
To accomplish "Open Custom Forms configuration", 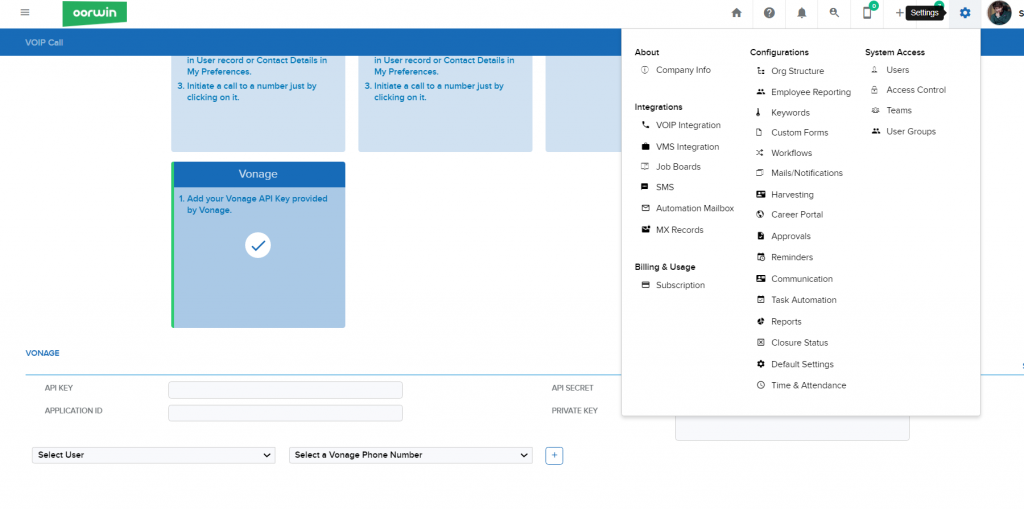I will pos(799,133).
